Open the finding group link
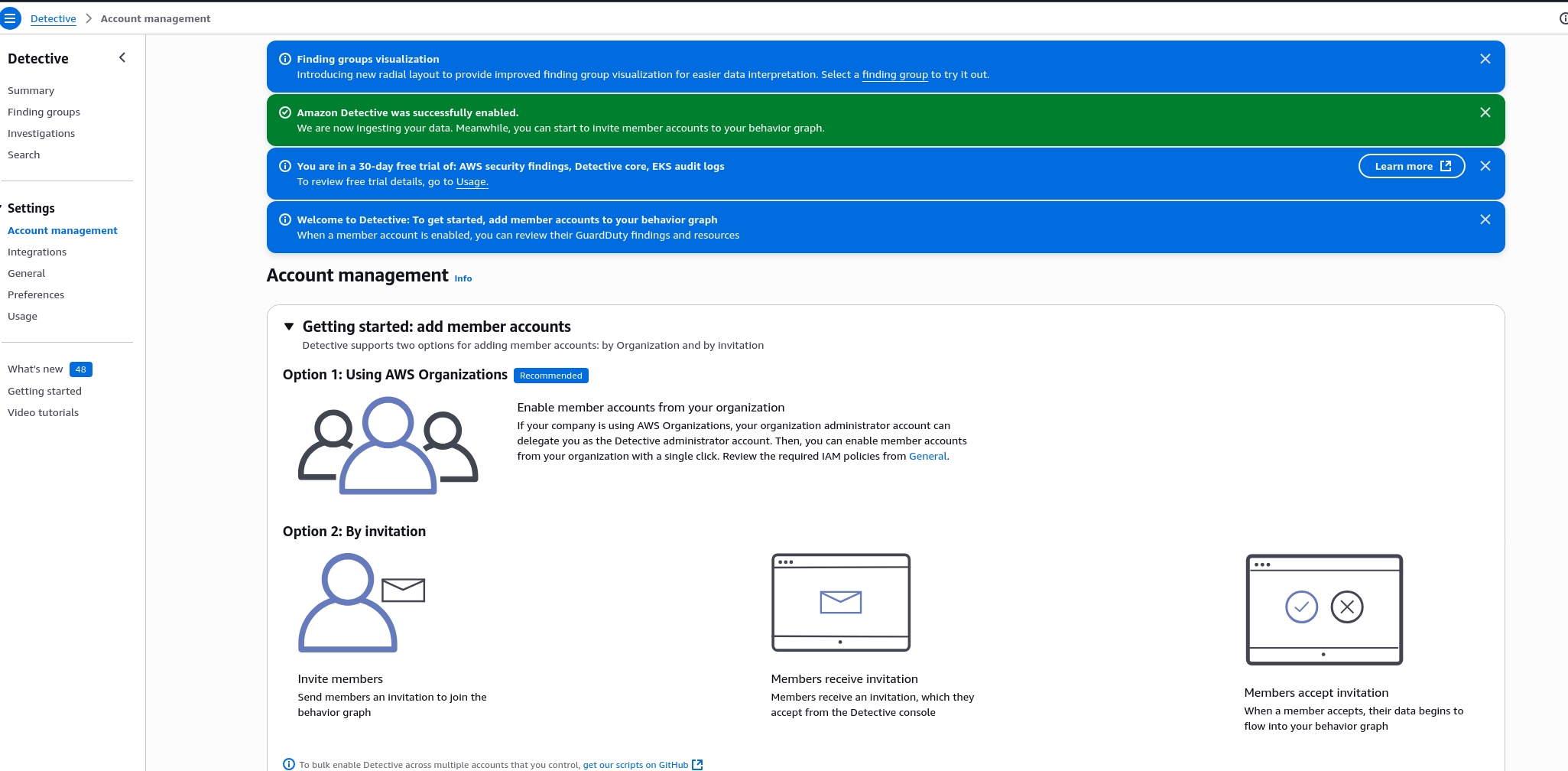Screen dimensions: 1568x771 pyautogui.click(x=894, y=74)
